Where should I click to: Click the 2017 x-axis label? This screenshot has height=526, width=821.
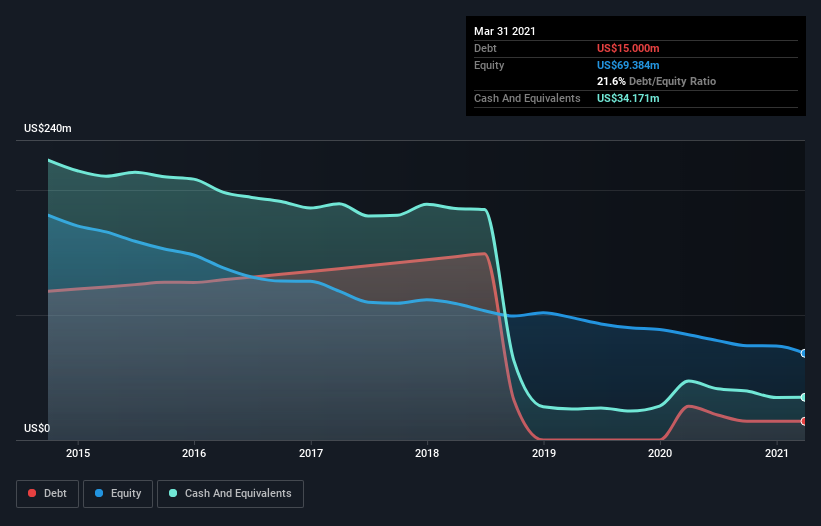[x=311, y=453]
